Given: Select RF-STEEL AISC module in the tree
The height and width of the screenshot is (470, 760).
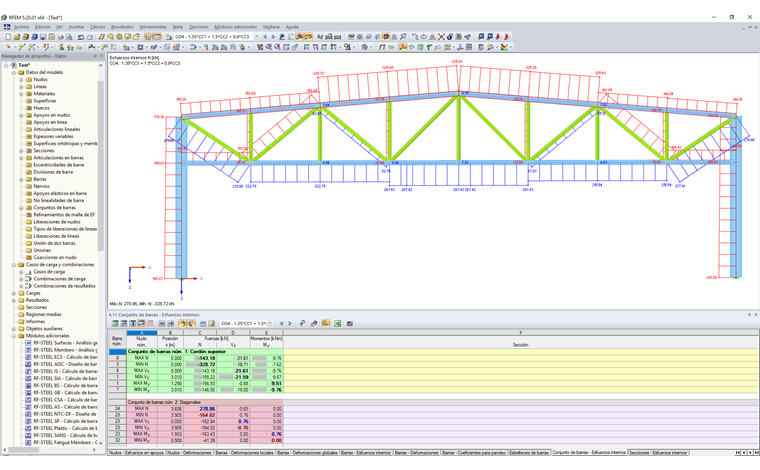Looking at the screenshot, I should 65,364.
